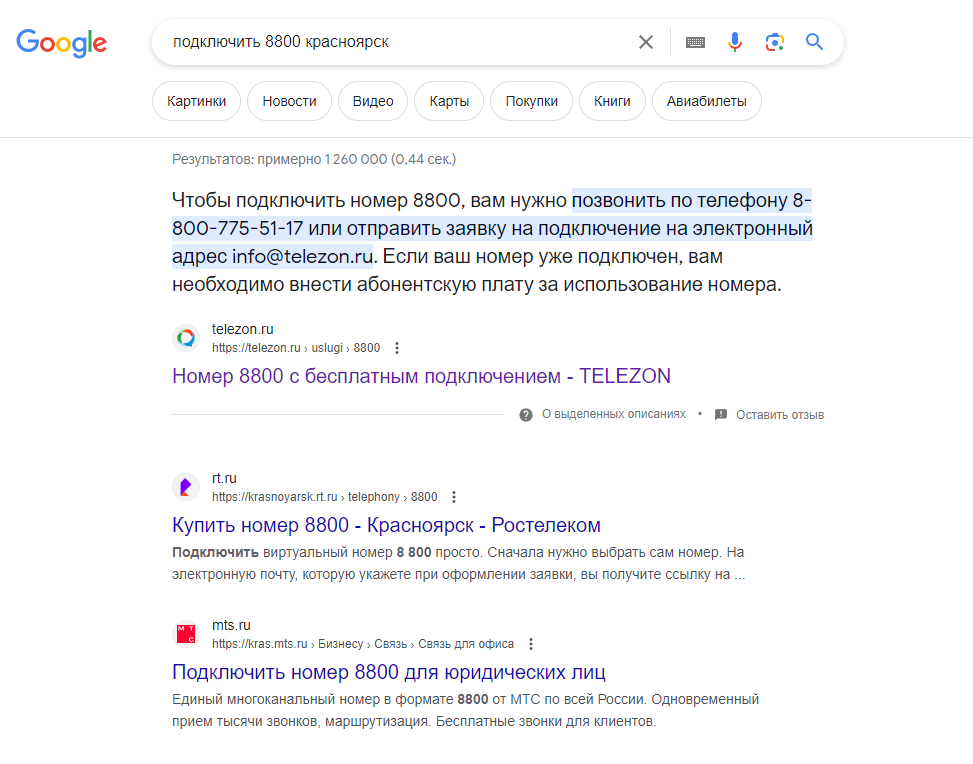This screenshot has width=973, height=764.
Task: Open the Авиабилеты search category
Action: [x=706, y=101]
